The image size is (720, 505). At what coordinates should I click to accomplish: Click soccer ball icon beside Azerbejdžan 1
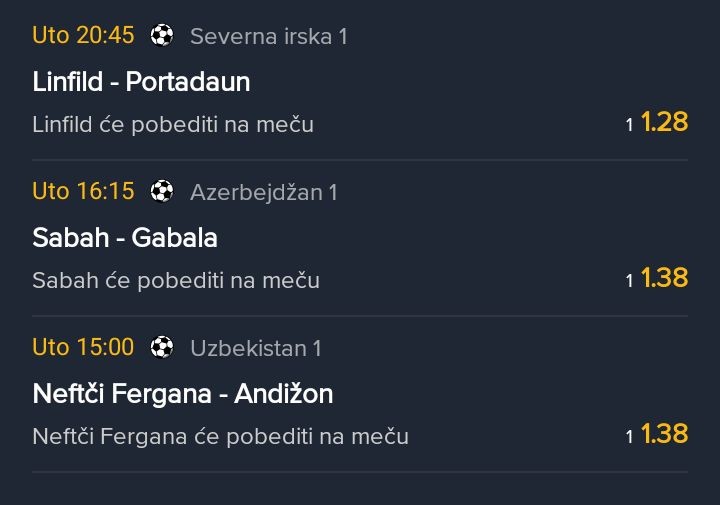point(161,191)
